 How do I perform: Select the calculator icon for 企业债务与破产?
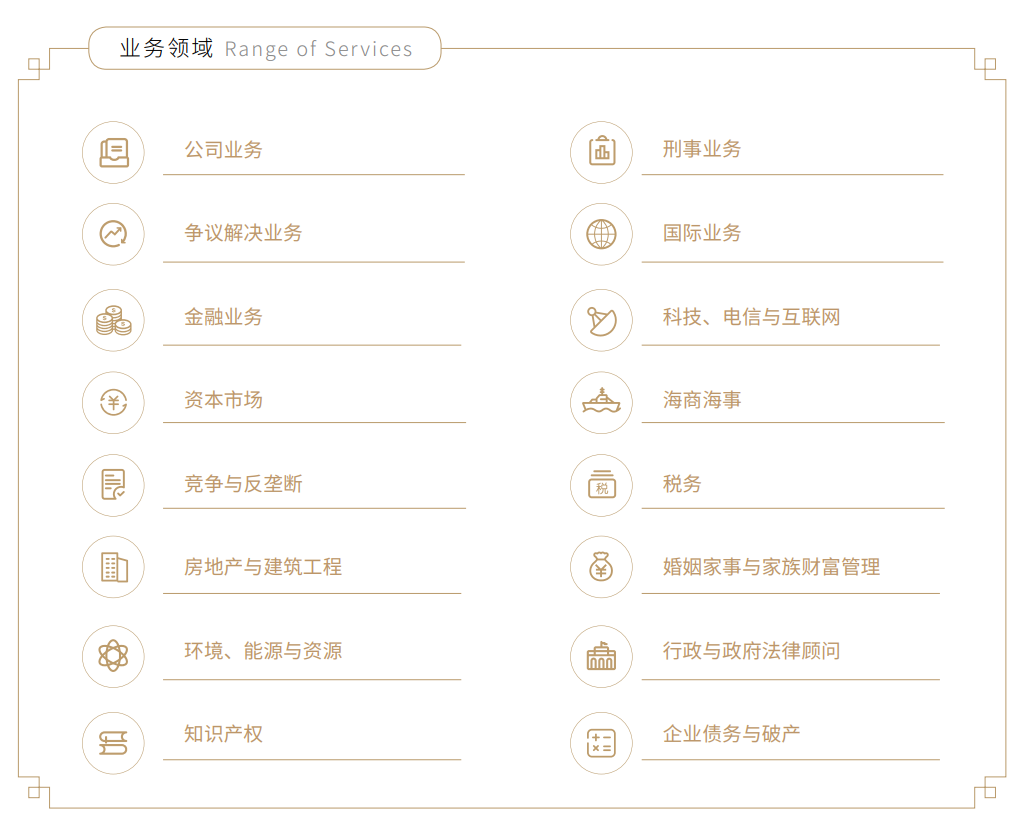coord(600,743)
